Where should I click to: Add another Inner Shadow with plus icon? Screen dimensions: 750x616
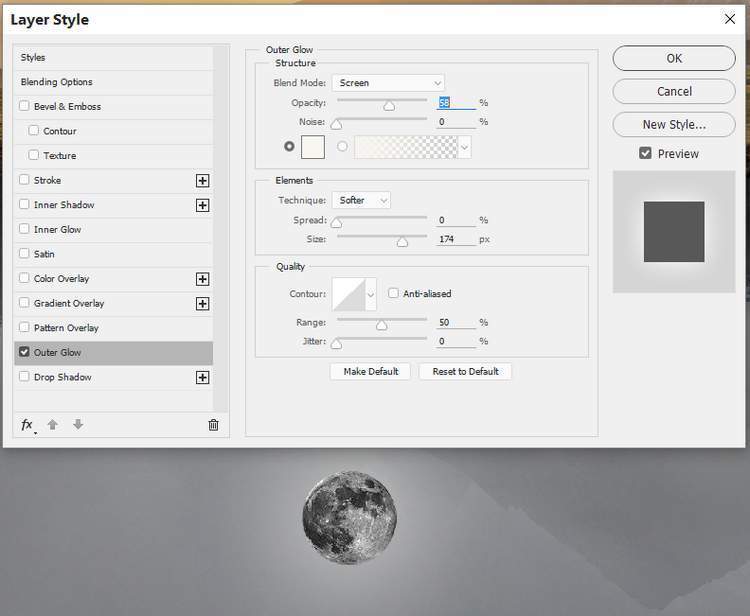point(202,205)
